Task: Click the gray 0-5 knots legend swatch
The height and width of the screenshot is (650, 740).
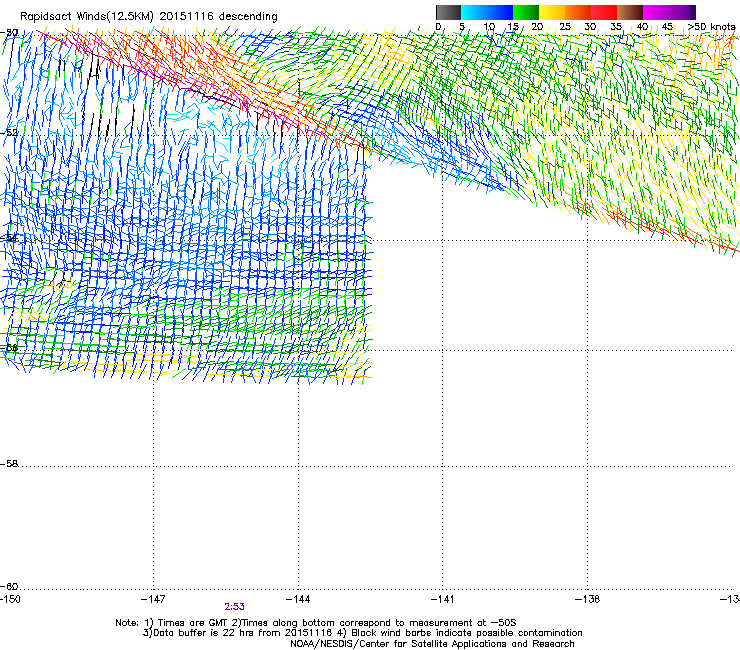Action: click(x=448, y=12)
